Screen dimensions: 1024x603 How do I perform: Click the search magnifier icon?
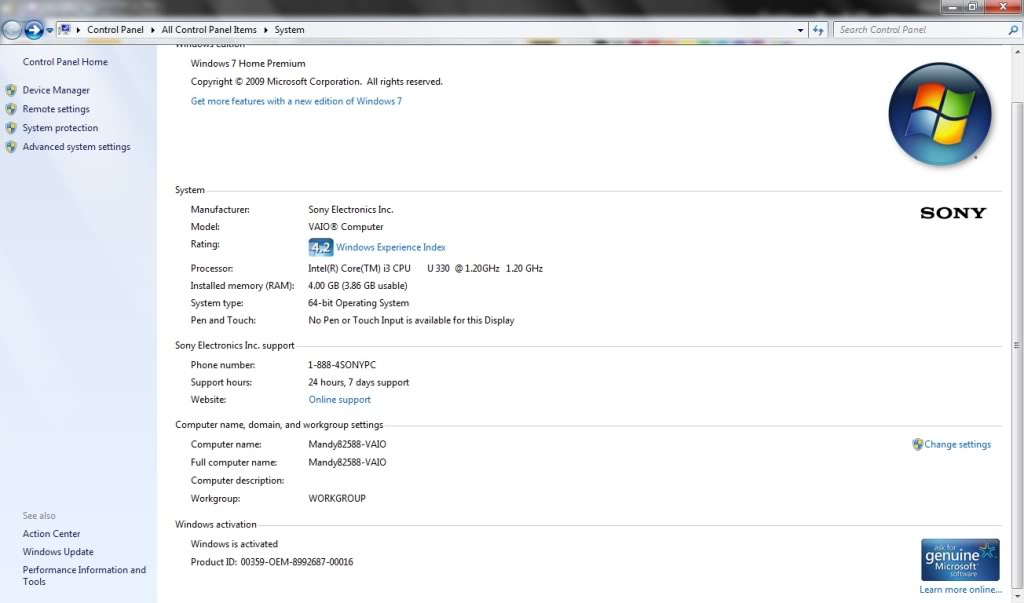point(1013,30)
